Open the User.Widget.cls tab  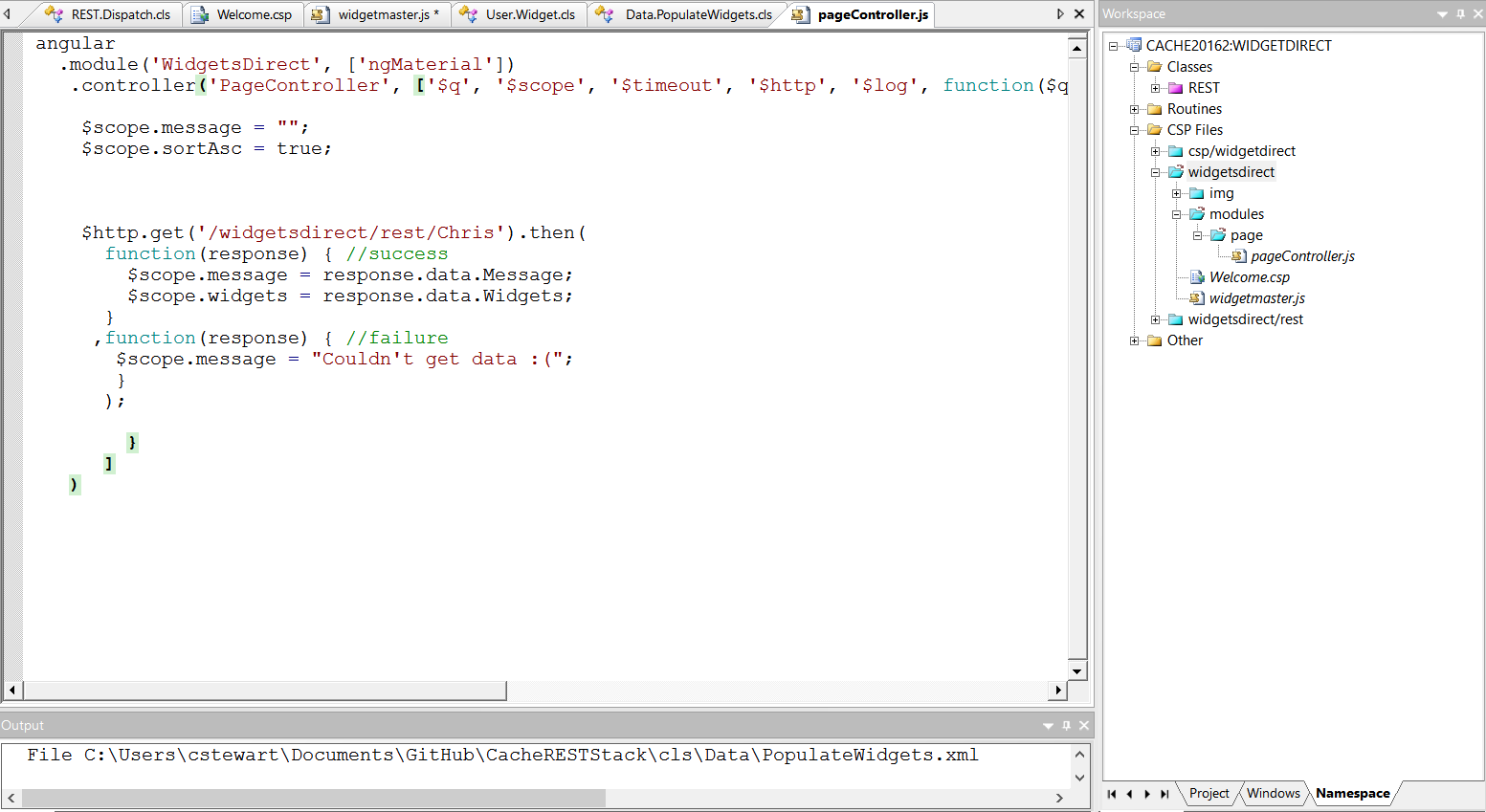pyautogui.click(x=530, y=14)
